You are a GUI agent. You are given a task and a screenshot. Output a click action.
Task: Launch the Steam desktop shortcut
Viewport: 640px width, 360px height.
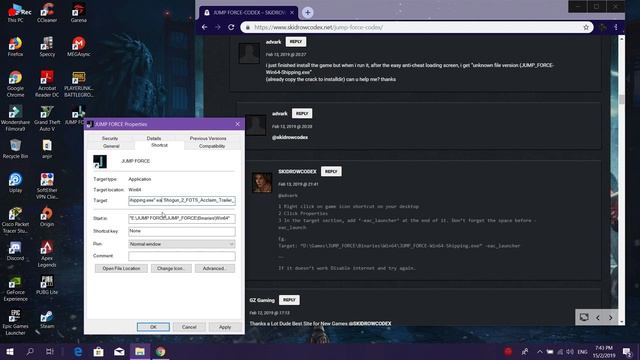click(47, 319)
